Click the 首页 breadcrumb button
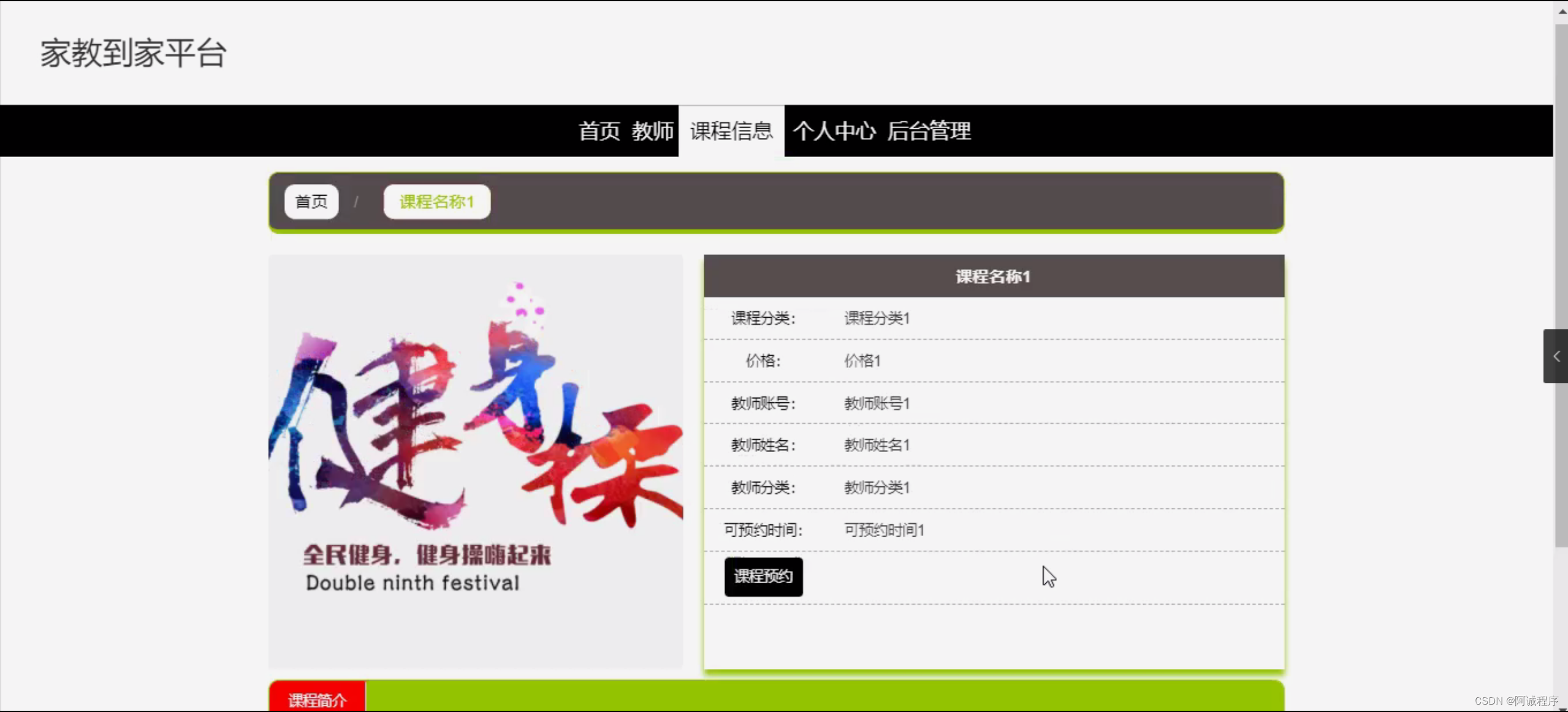1568x712 pixels. (x=311, y=201)
